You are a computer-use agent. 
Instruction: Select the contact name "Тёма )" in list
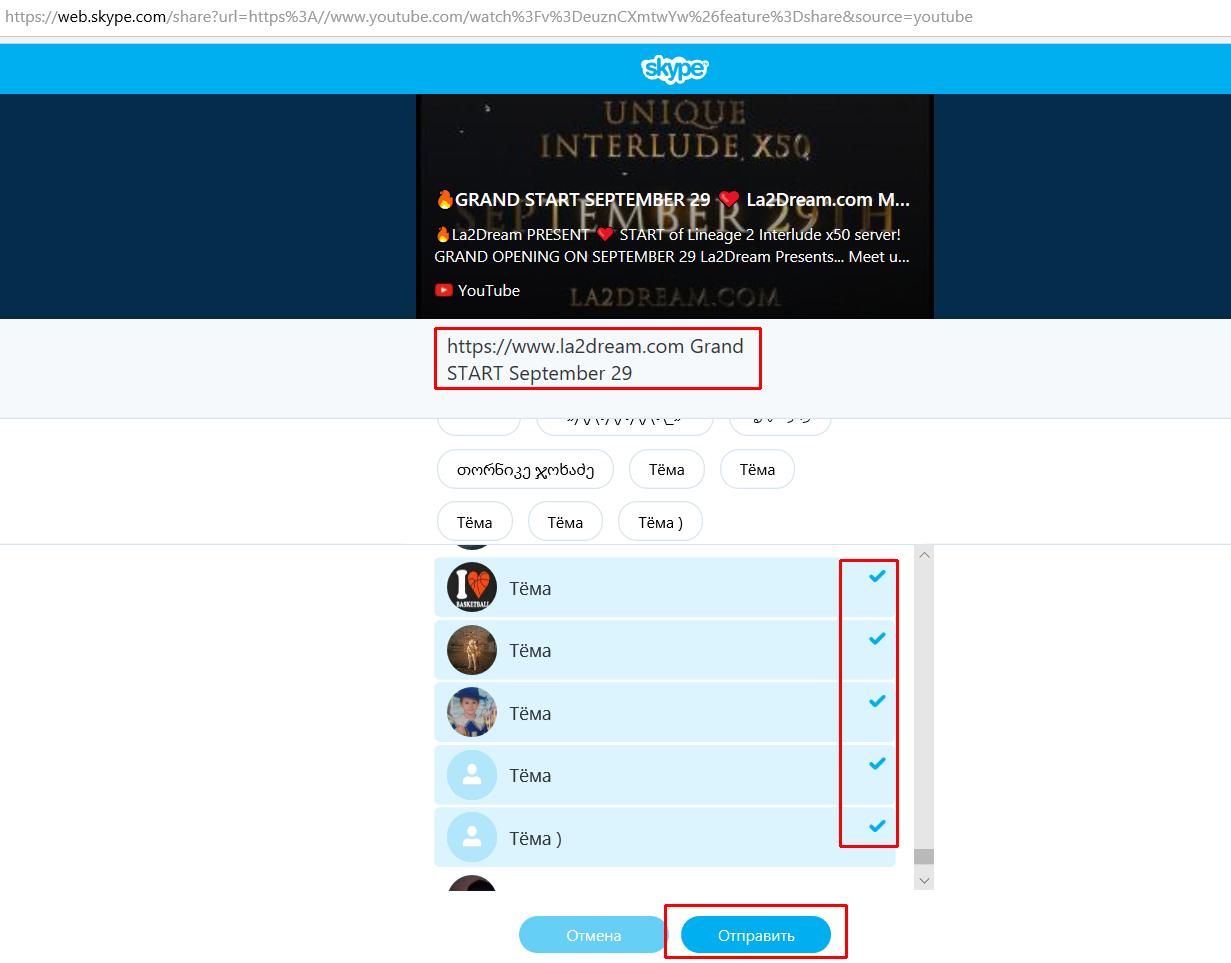tap(536, 838)
